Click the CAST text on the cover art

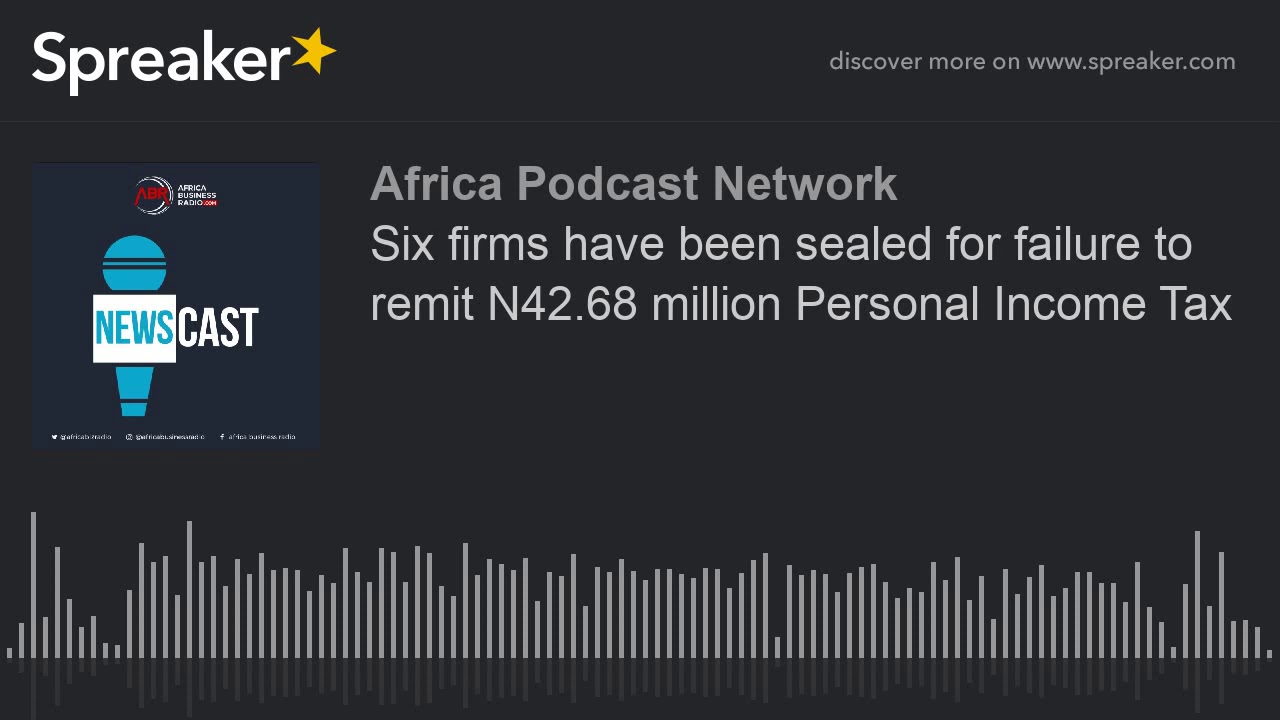(217, 328)
